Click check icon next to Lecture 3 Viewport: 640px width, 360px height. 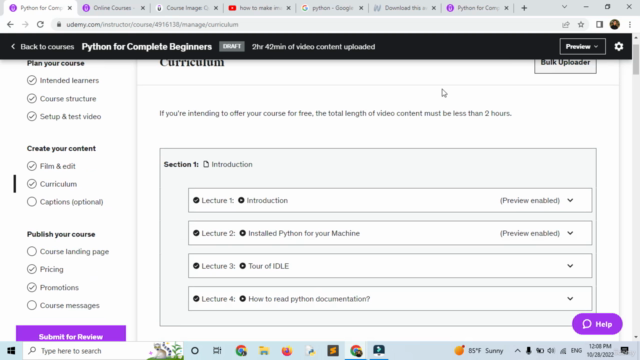click(196, 266)
